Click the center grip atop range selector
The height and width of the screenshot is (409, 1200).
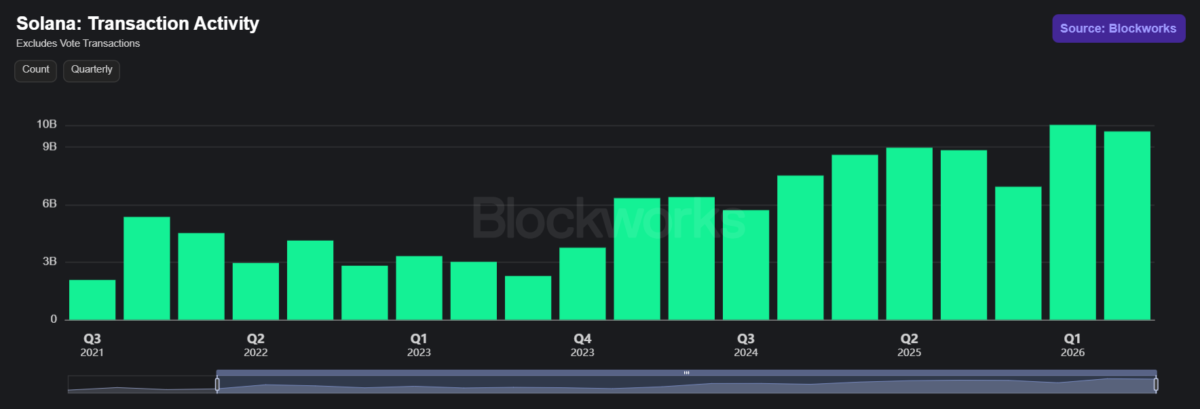[x=686, y=372]
